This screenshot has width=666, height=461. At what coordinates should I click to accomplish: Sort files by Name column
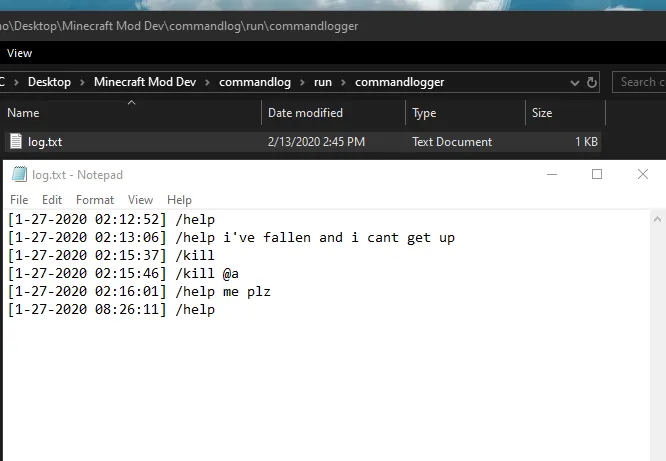131,113
